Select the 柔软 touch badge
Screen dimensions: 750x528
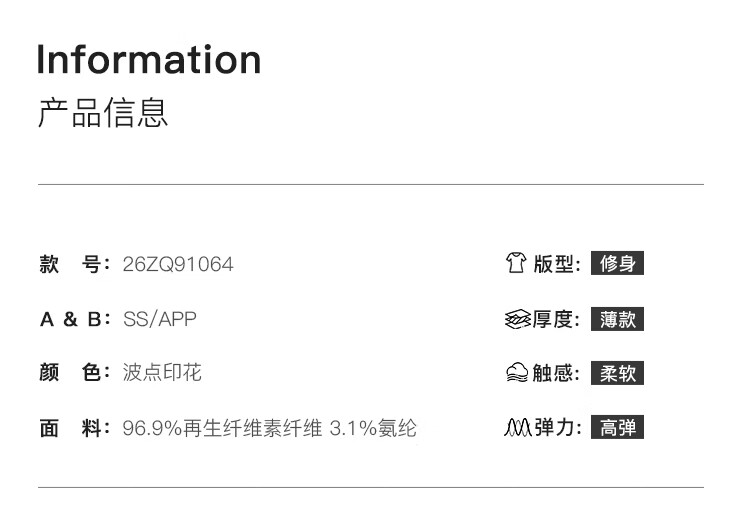click(x=617, y=374)
